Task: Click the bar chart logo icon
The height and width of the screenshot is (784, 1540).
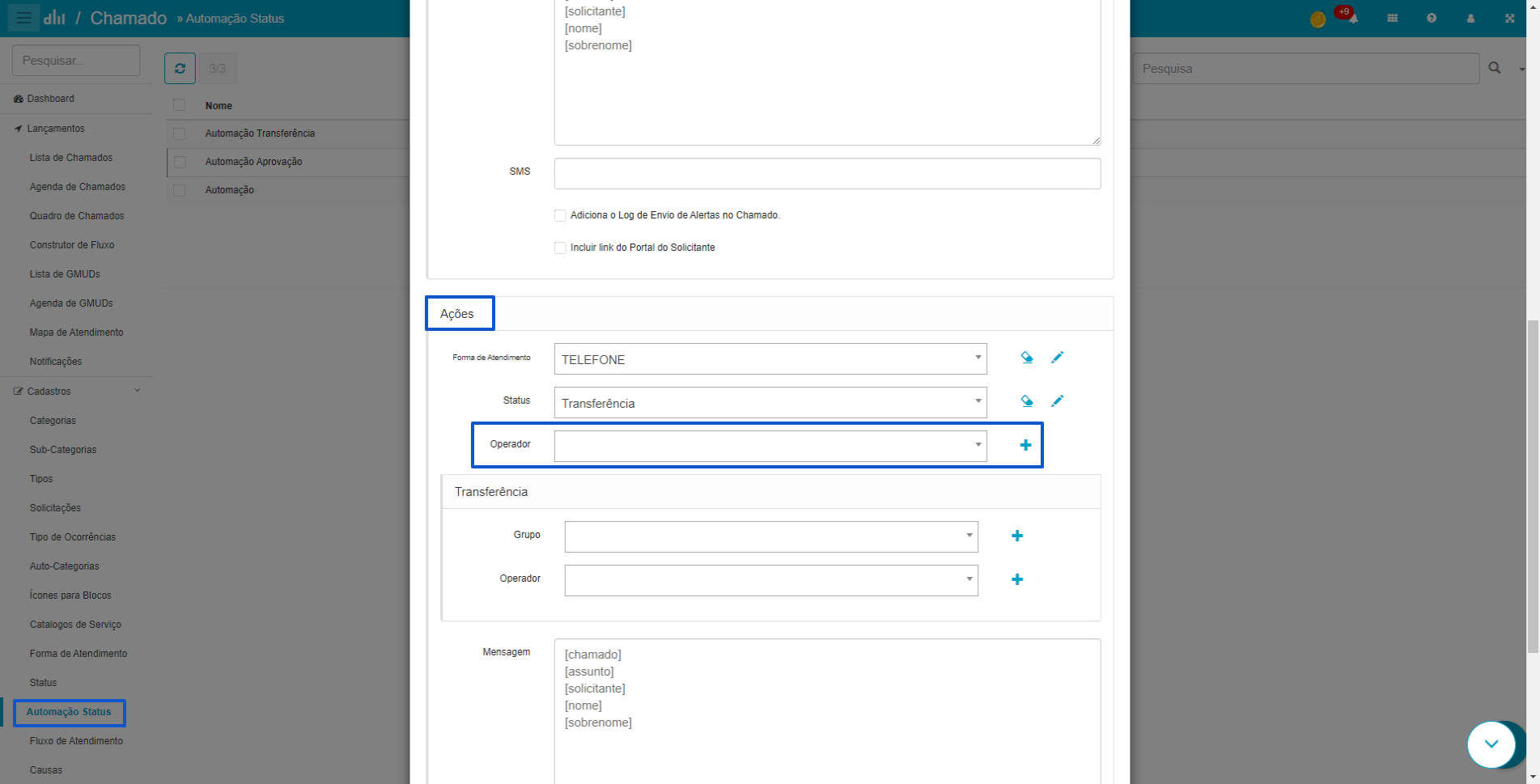Action: (x=54, y=17)
